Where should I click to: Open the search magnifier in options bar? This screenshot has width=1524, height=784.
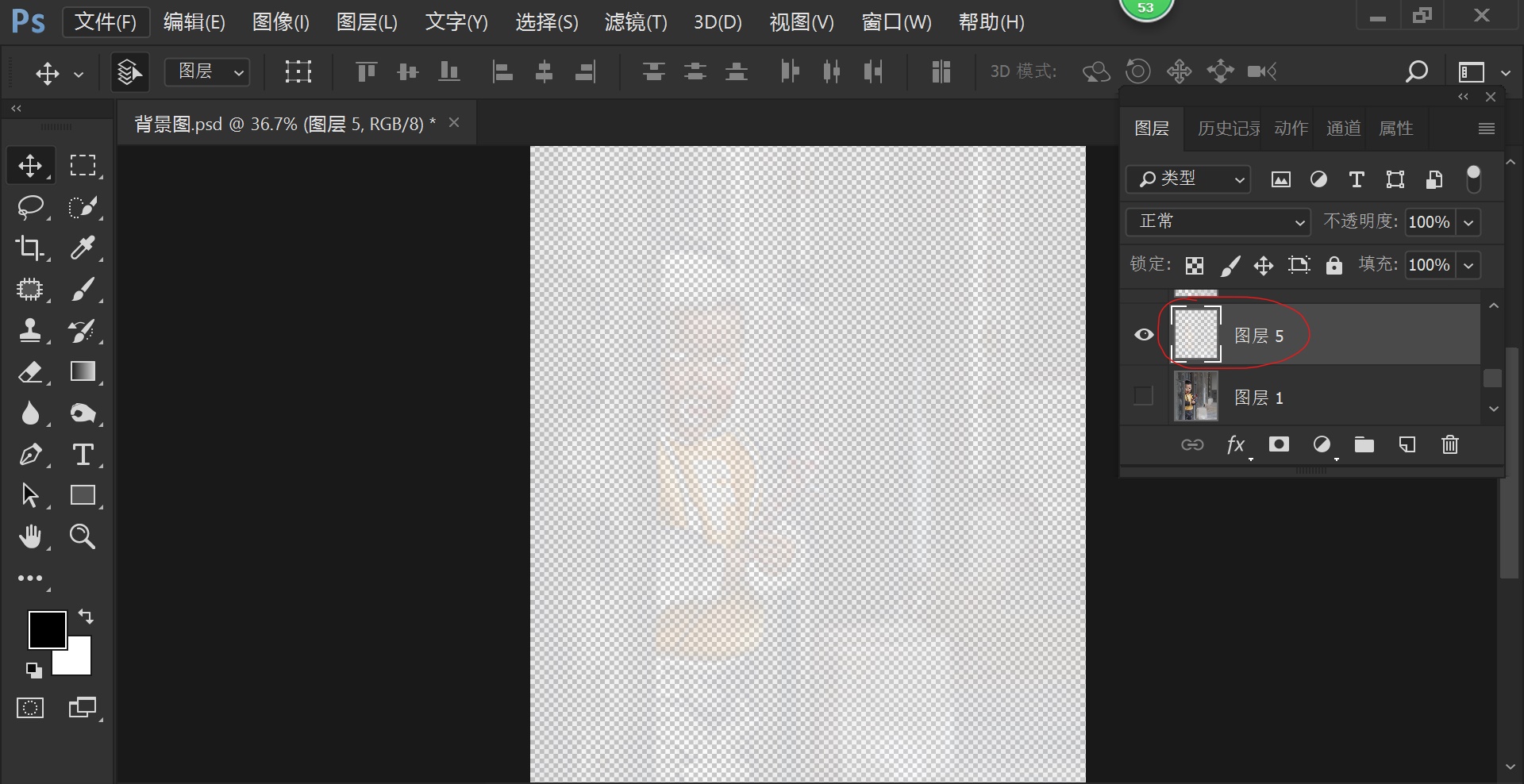[1416, 71]
